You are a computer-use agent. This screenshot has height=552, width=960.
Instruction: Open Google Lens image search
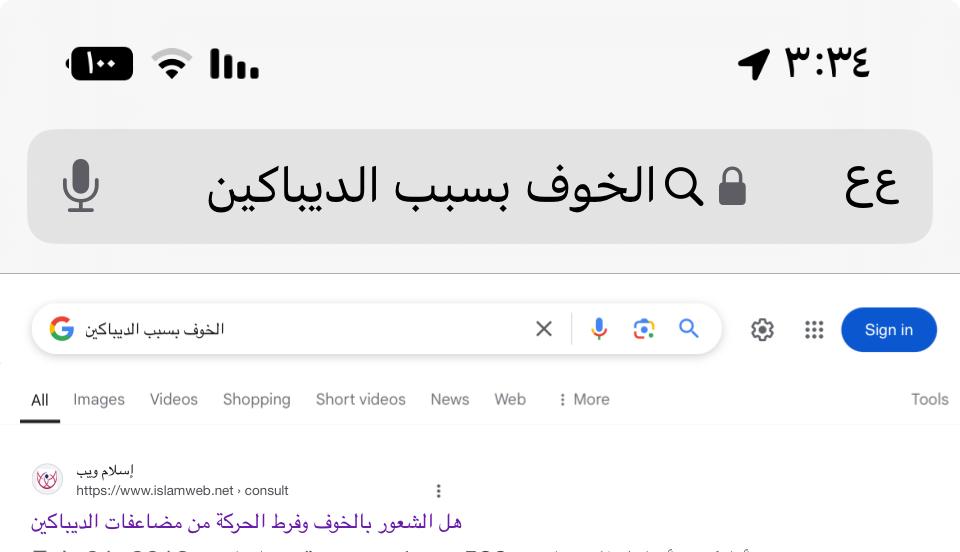643,329
